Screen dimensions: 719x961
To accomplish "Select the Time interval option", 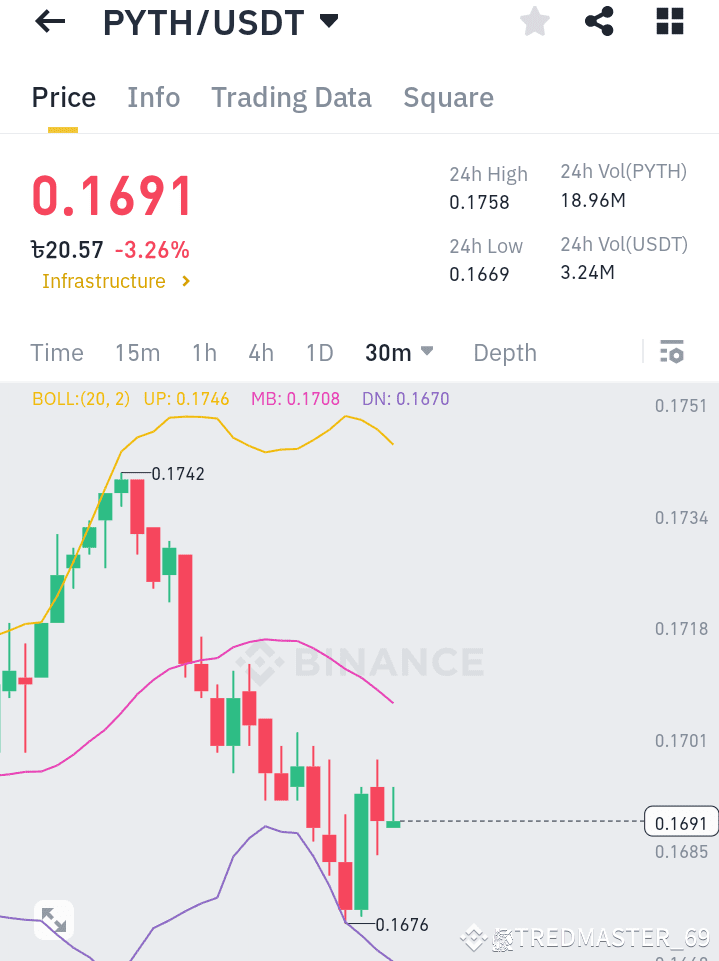I will (56, 352).
